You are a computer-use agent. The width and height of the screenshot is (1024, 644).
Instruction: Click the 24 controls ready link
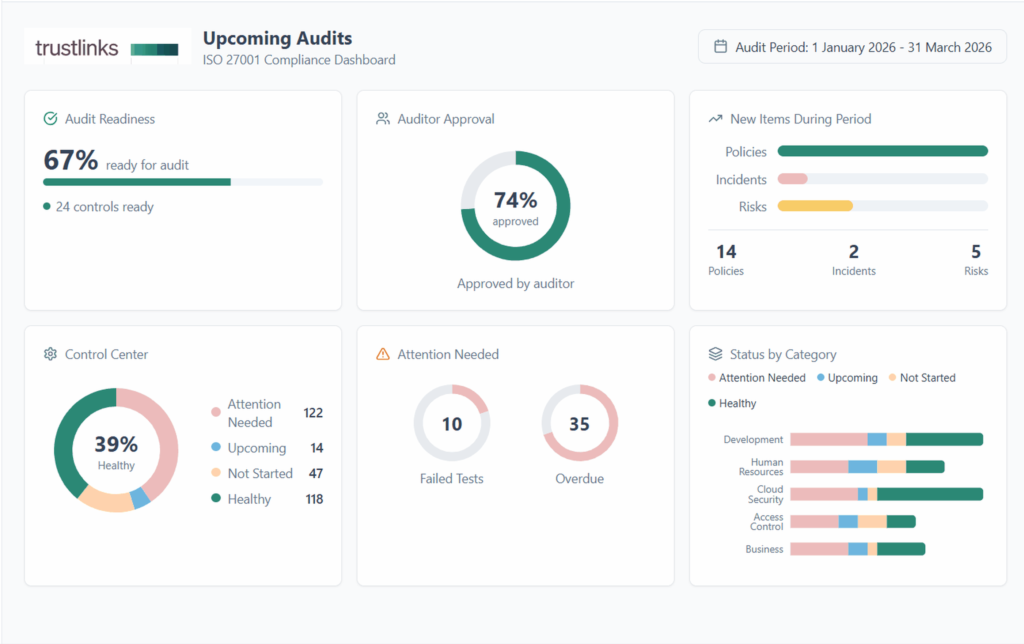100,206
